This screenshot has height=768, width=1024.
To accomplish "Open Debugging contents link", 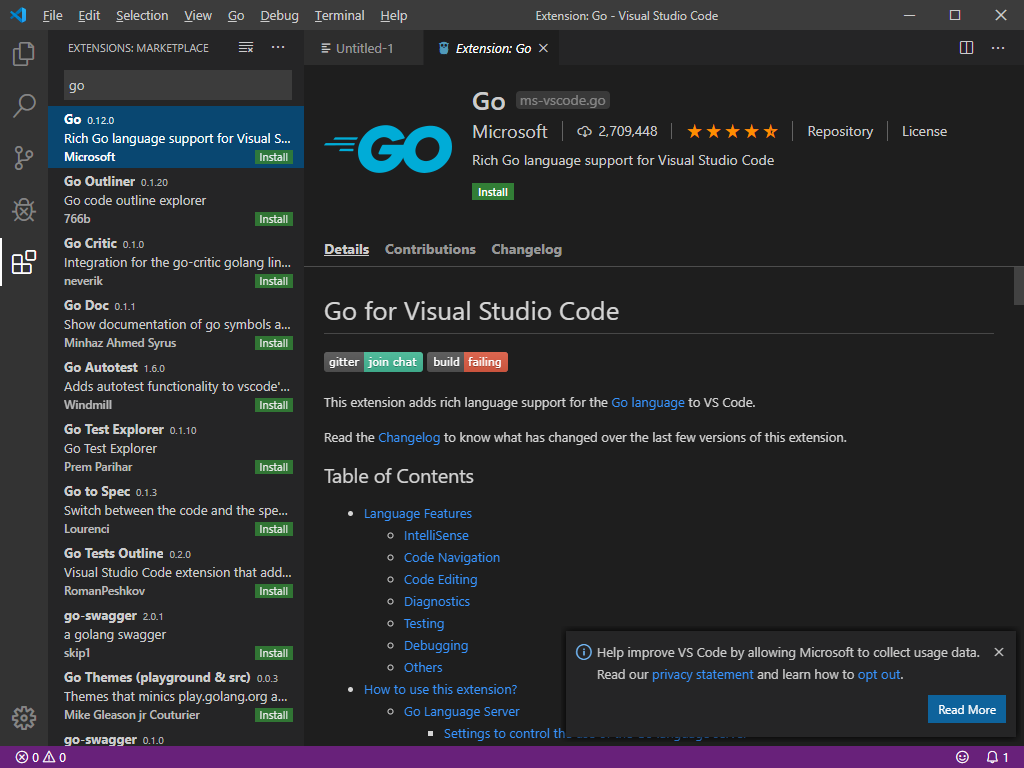I will [x=436, y=646].
